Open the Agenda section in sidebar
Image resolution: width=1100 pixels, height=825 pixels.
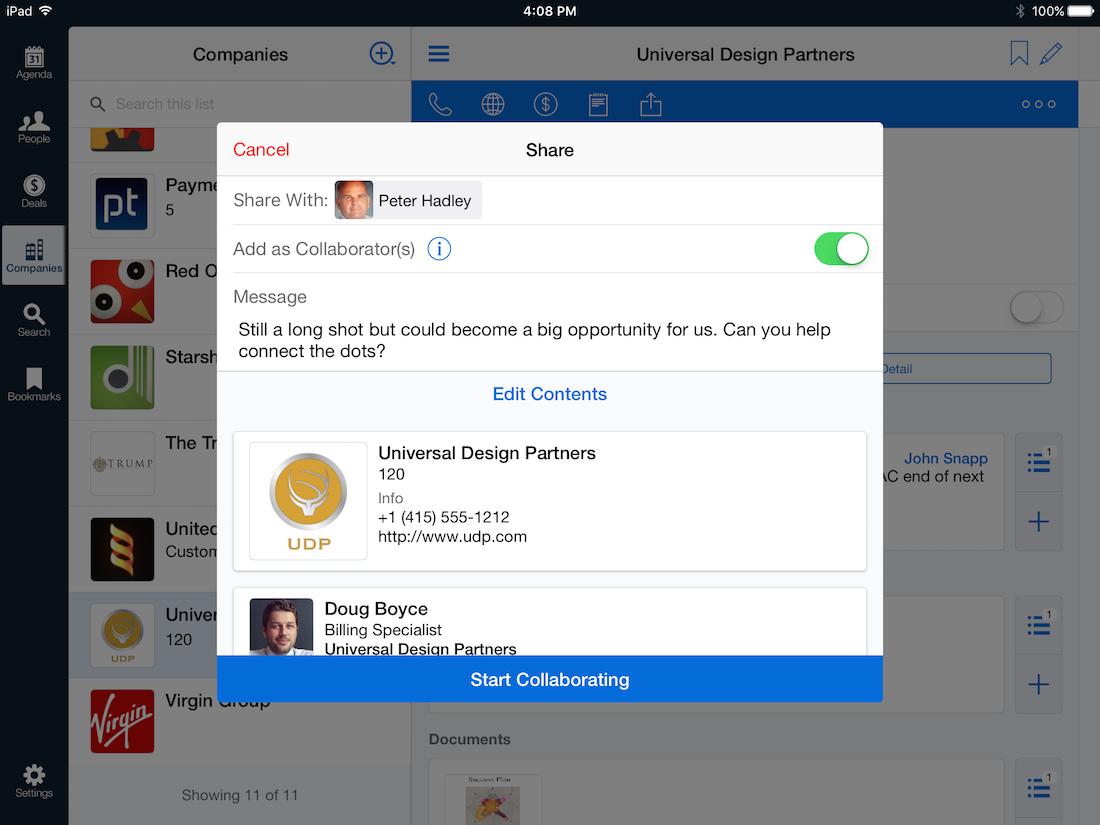(34, 63)
